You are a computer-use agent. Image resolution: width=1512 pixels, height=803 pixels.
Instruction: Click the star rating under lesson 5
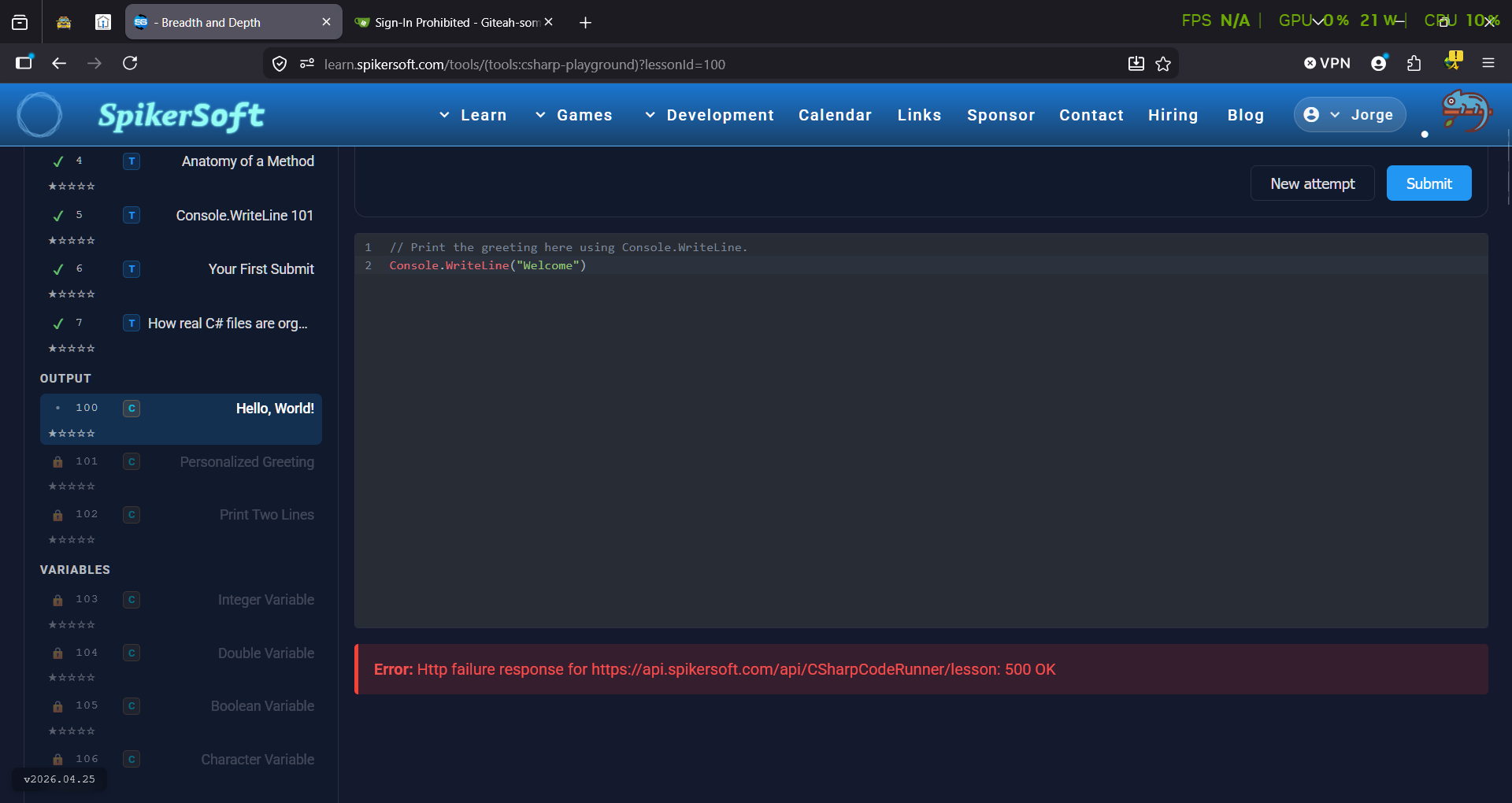coord(72,241)
